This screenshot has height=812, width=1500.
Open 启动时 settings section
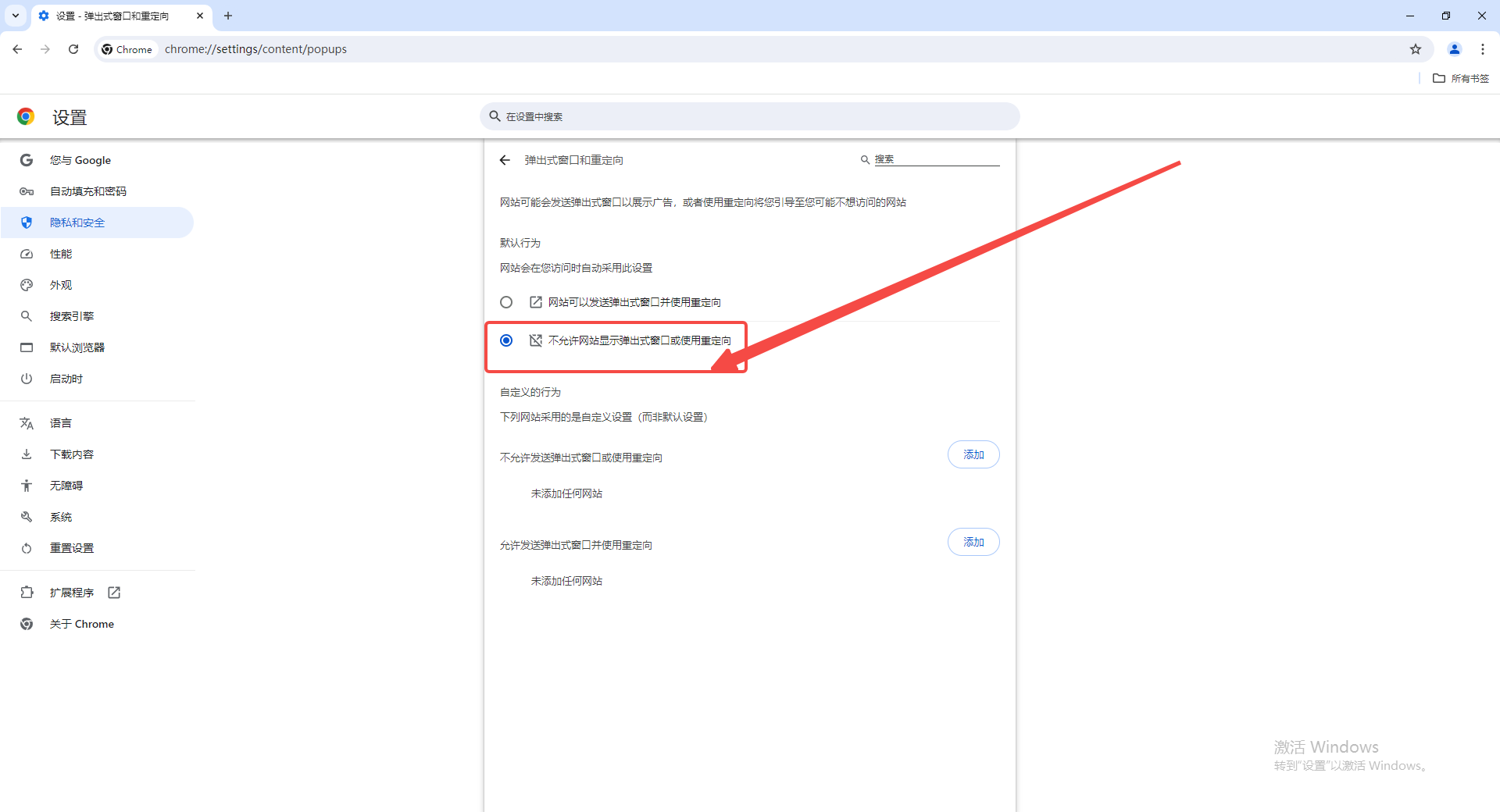tap(98, 379)
